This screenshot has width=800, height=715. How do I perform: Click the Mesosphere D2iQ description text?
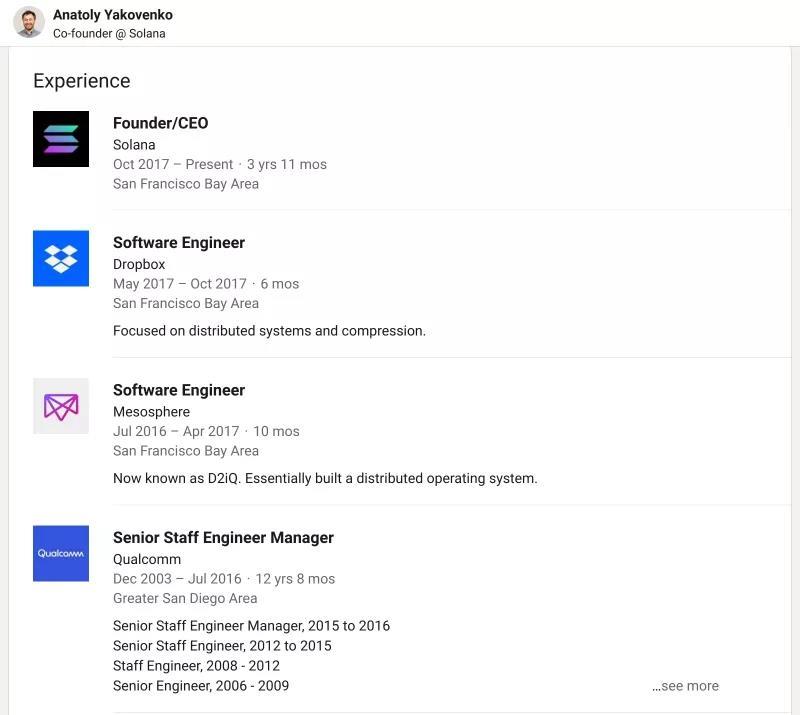point(325,478)
